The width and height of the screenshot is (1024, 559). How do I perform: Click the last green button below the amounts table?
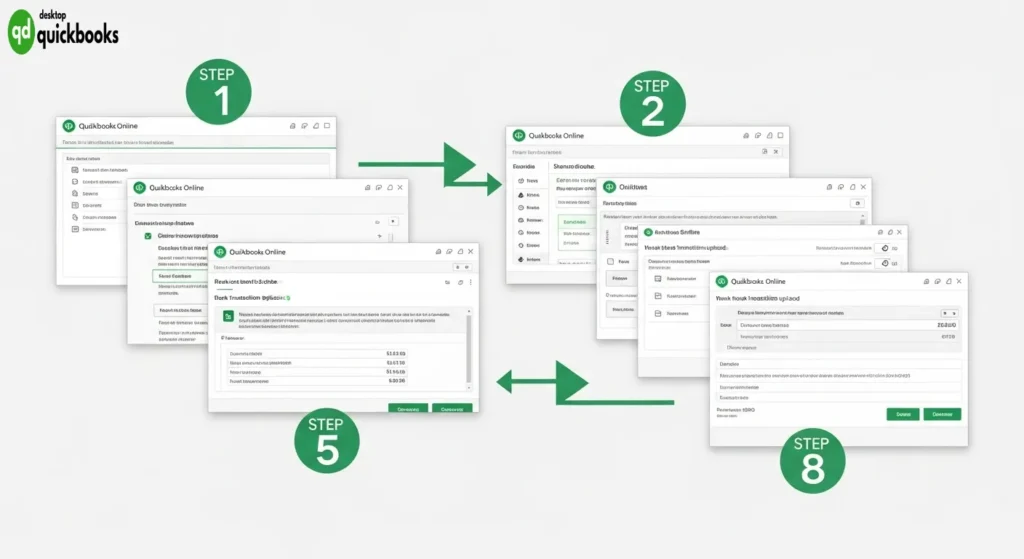click(452, 409)
